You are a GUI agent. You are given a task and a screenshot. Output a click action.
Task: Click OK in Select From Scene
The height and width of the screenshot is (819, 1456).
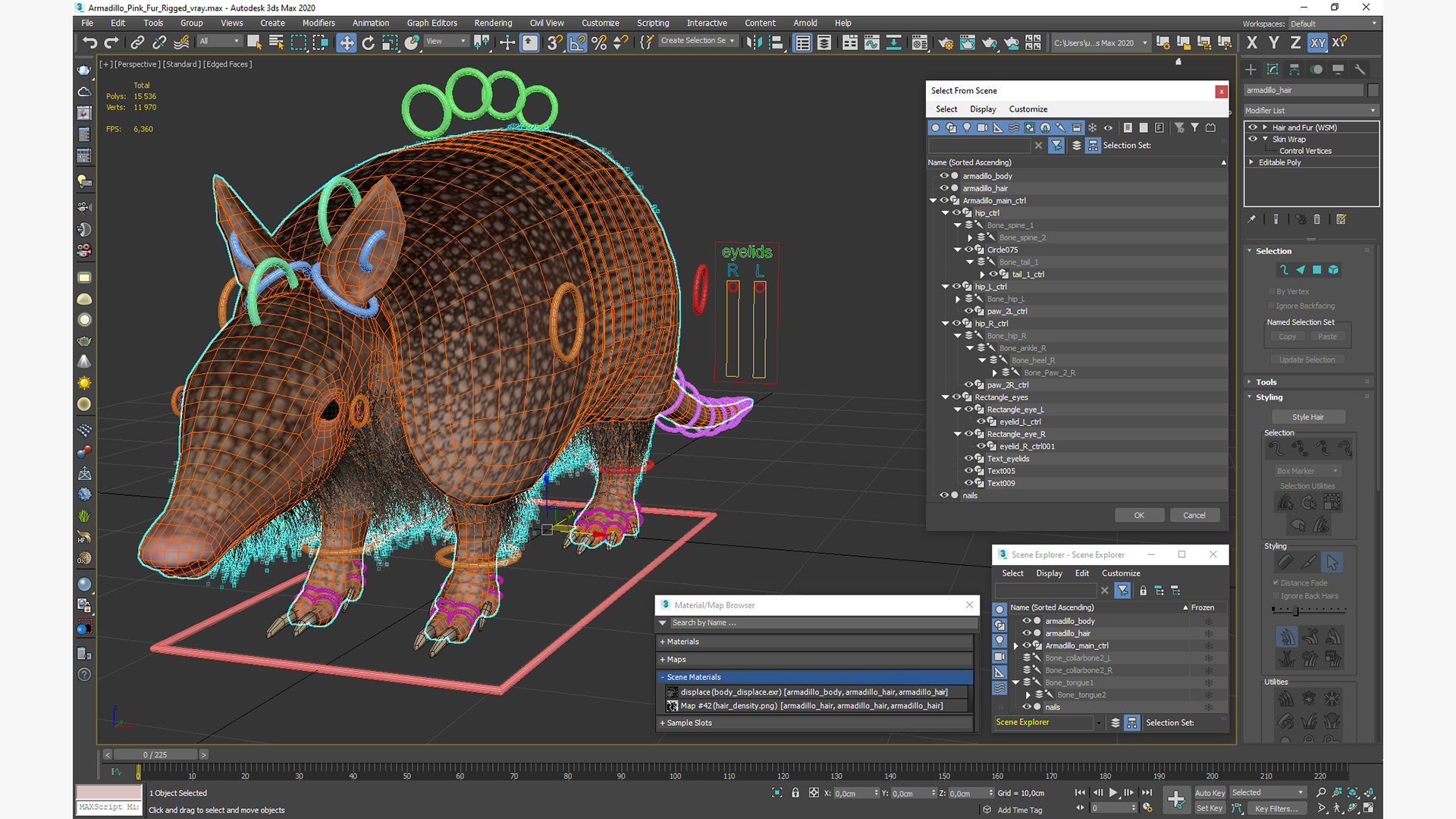point(1139,515)
